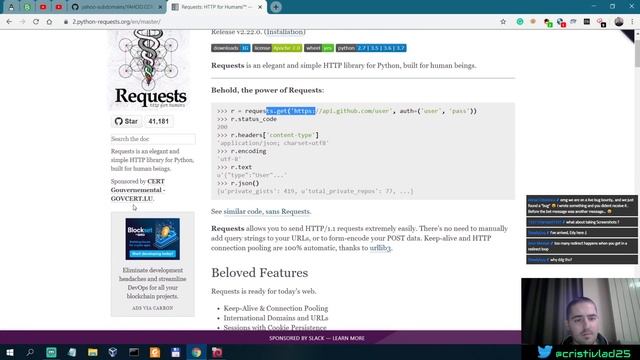Open the green chat app in taskbar
Viewport: 640px width, 360px height.
51,352
